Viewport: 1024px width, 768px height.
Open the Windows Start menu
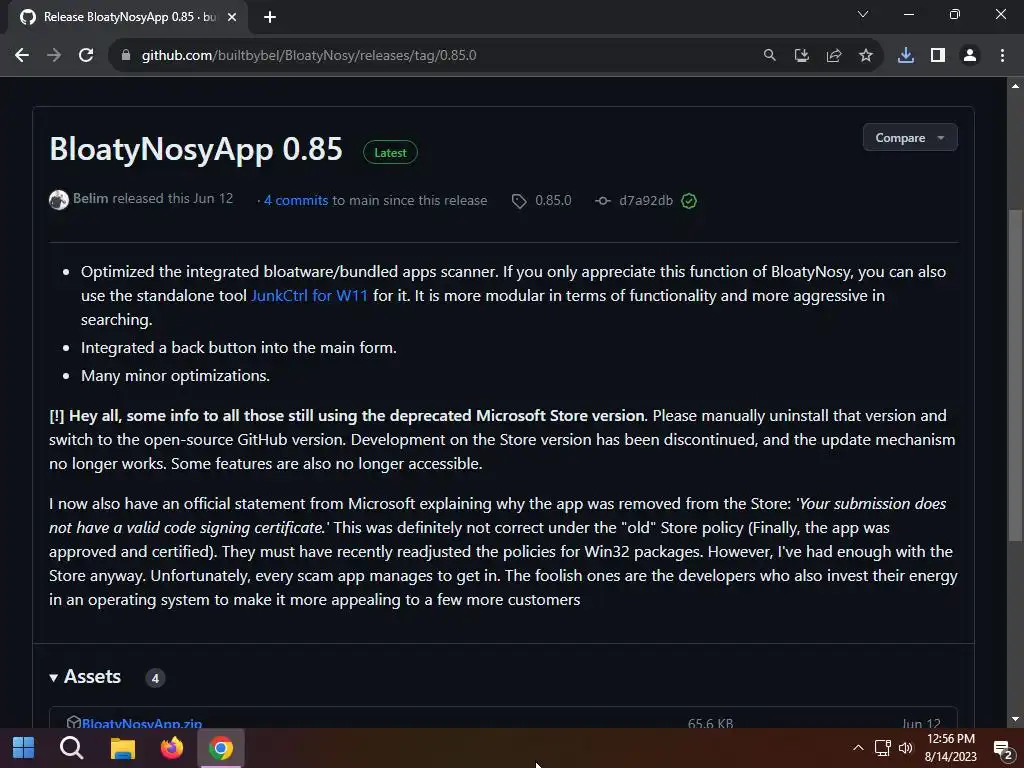click(24, 748)
